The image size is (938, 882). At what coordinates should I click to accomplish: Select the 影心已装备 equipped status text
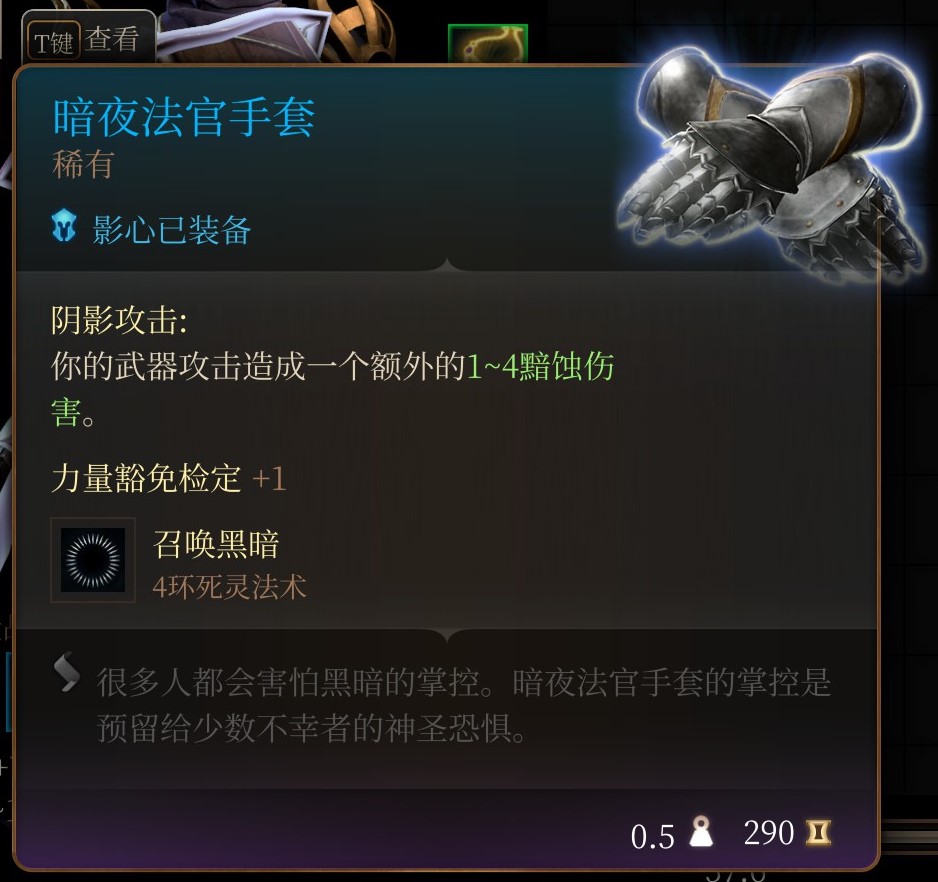(x=171, y=230)
